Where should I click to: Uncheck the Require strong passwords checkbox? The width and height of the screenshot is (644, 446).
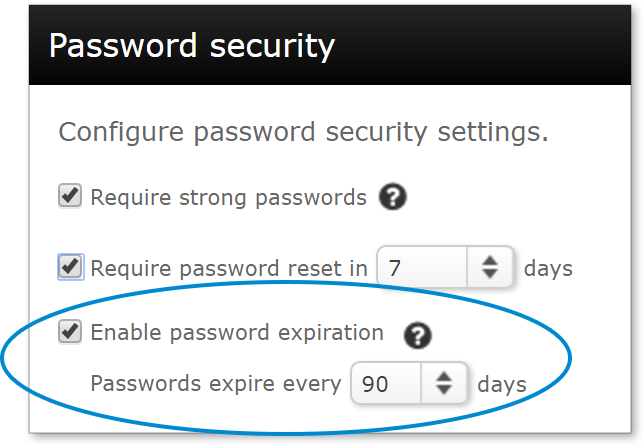(70, 196)
